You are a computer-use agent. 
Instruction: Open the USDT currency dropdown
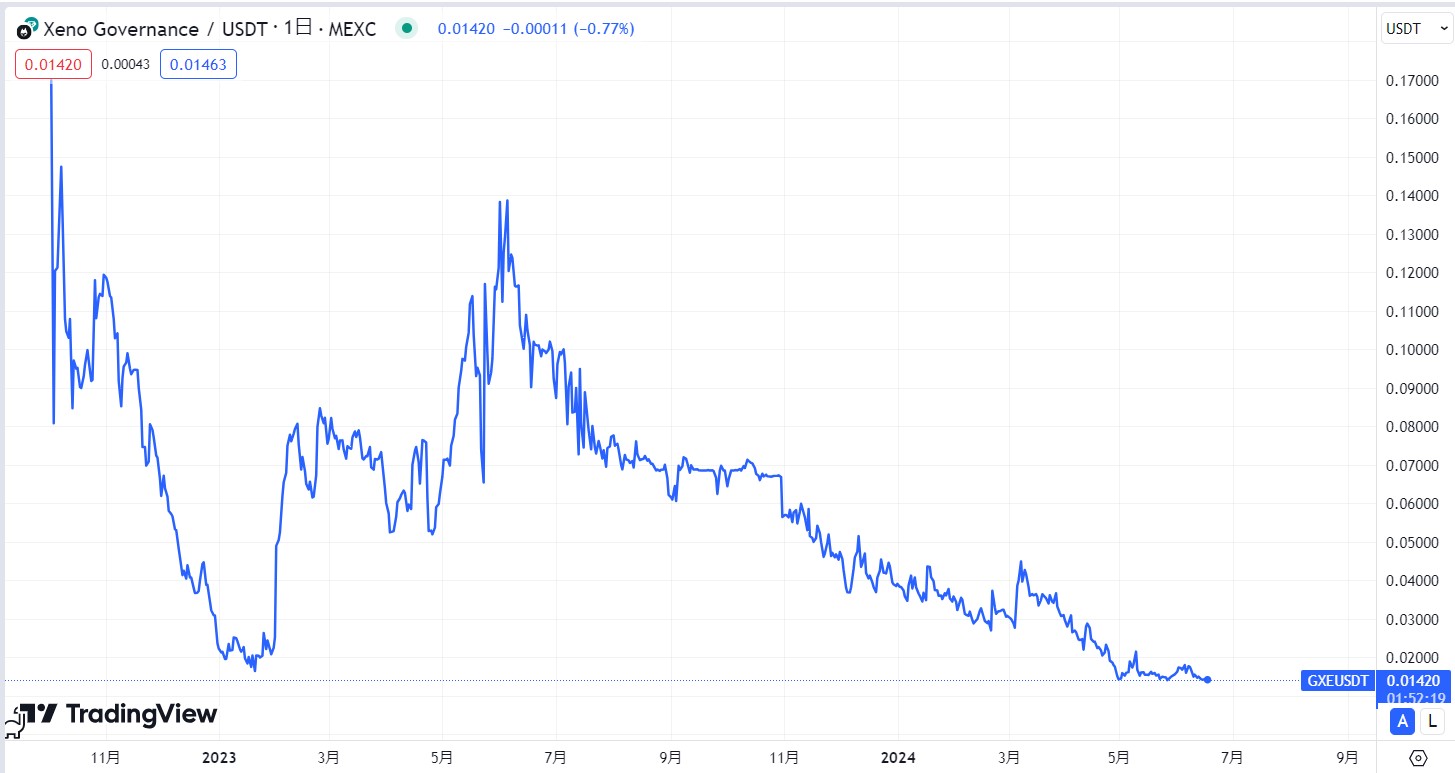[1415, 28]
